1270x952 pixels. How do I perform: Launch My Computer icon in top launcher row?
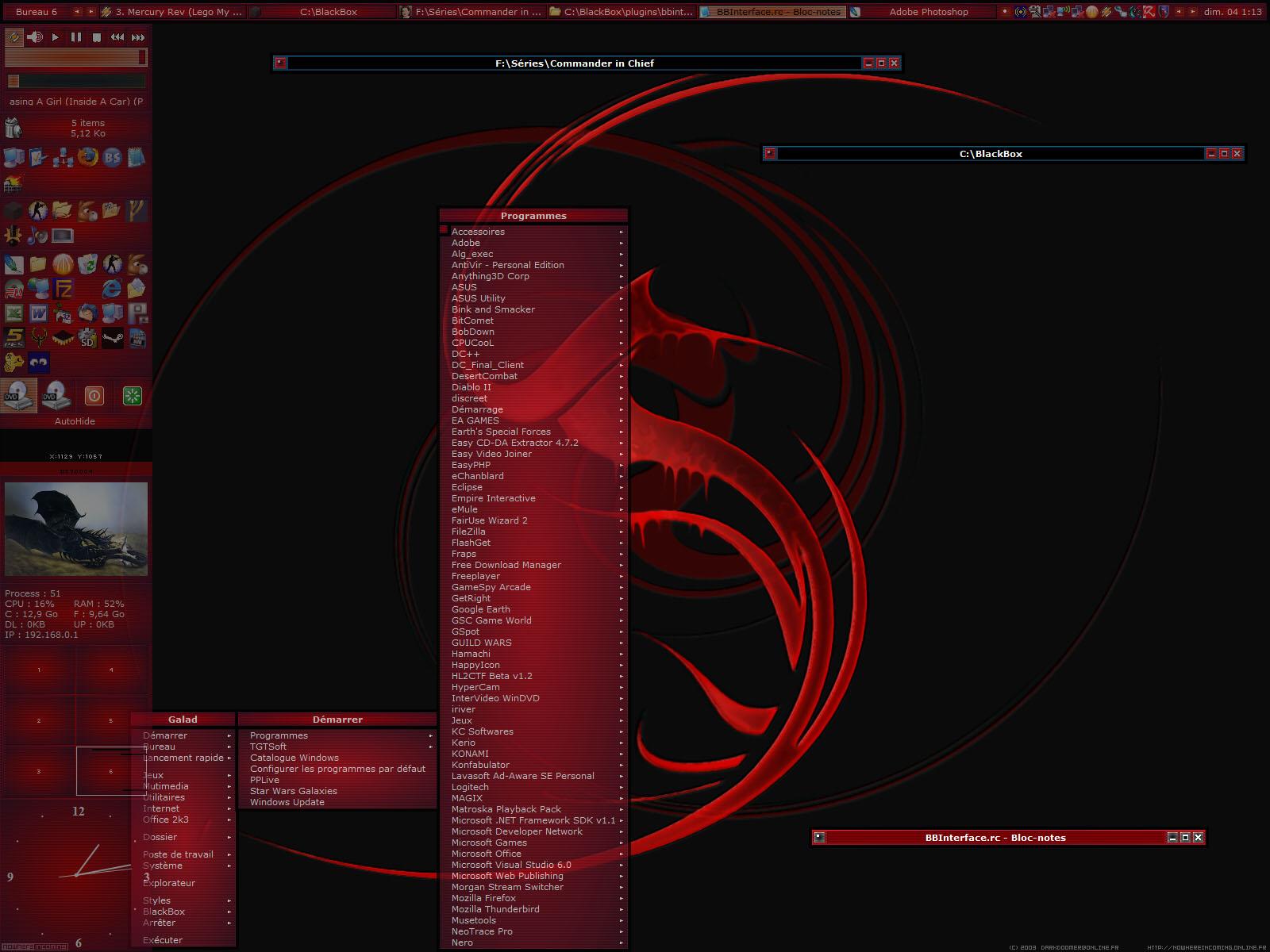point(13,157)
